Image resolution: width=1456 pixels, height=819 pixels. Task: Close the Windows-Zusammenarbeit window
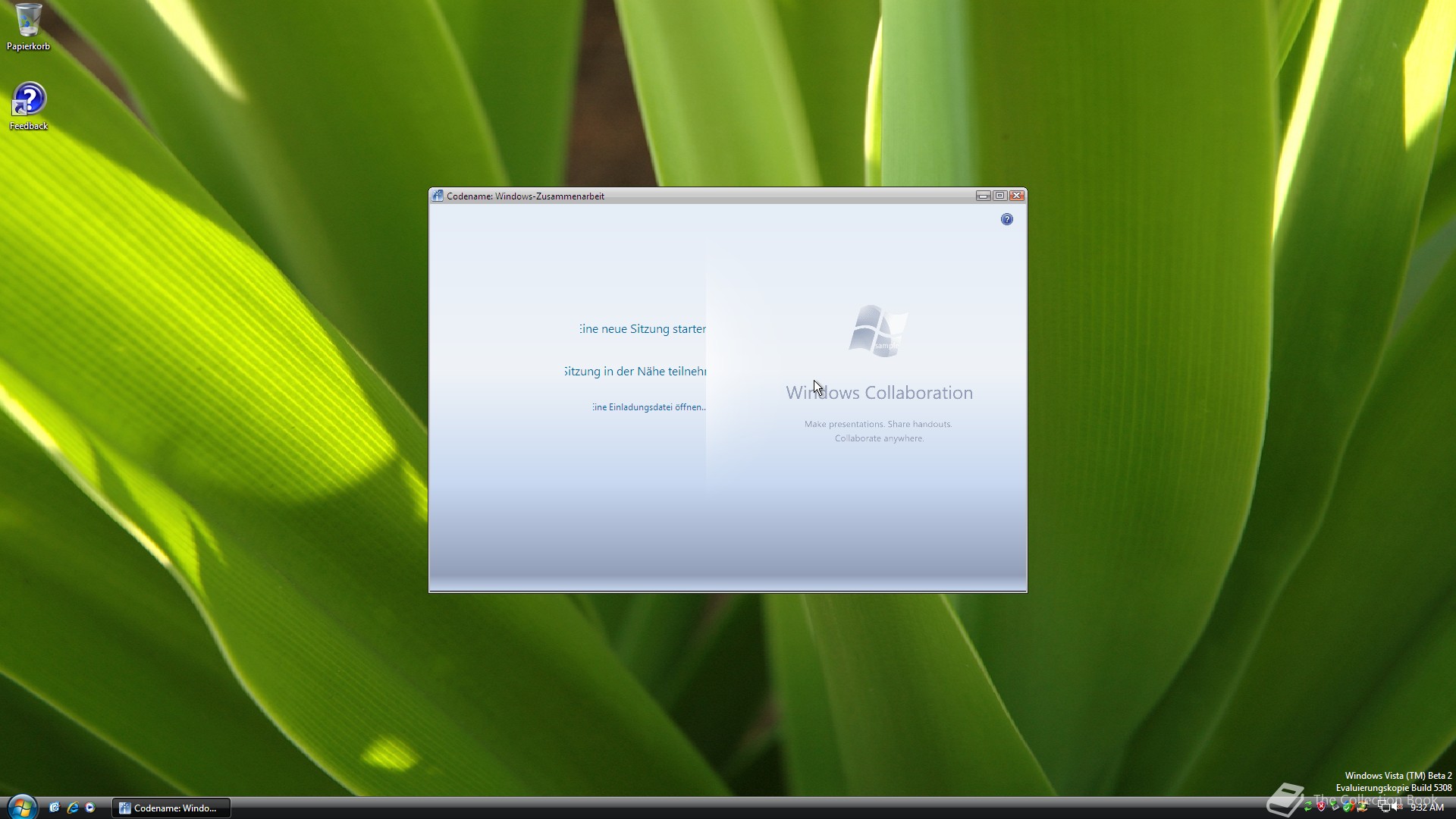click(x=1017, y=196)
